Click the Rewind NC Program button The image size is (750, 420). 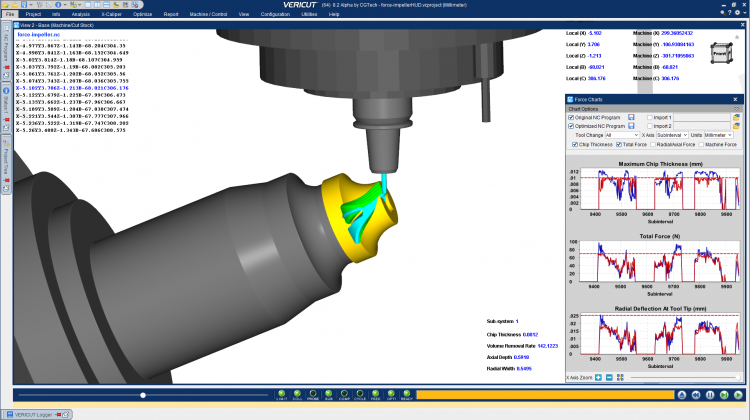[696, 395]
